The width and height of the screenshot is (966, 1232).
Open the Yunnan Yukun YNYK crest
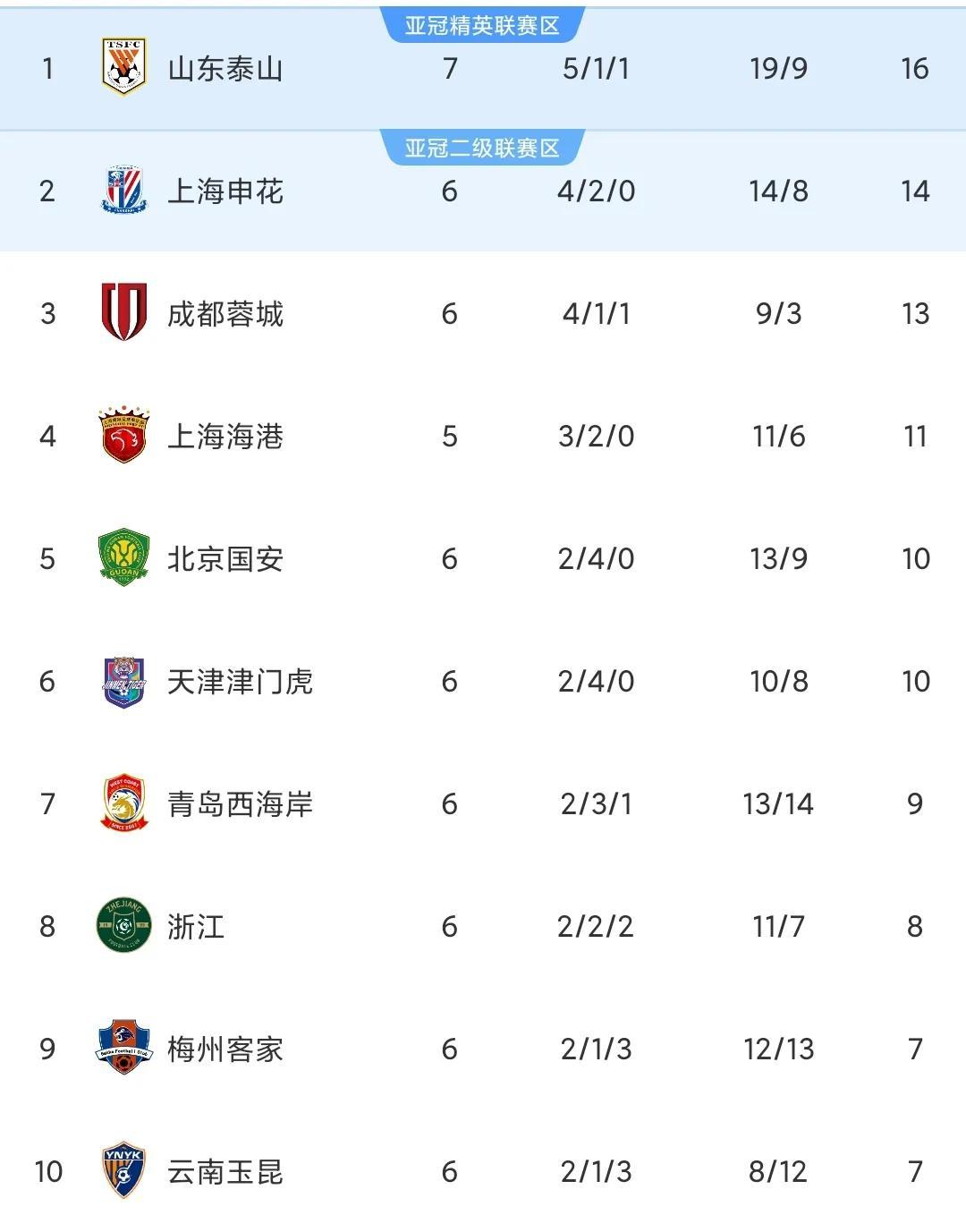[x=123, y=1170]
